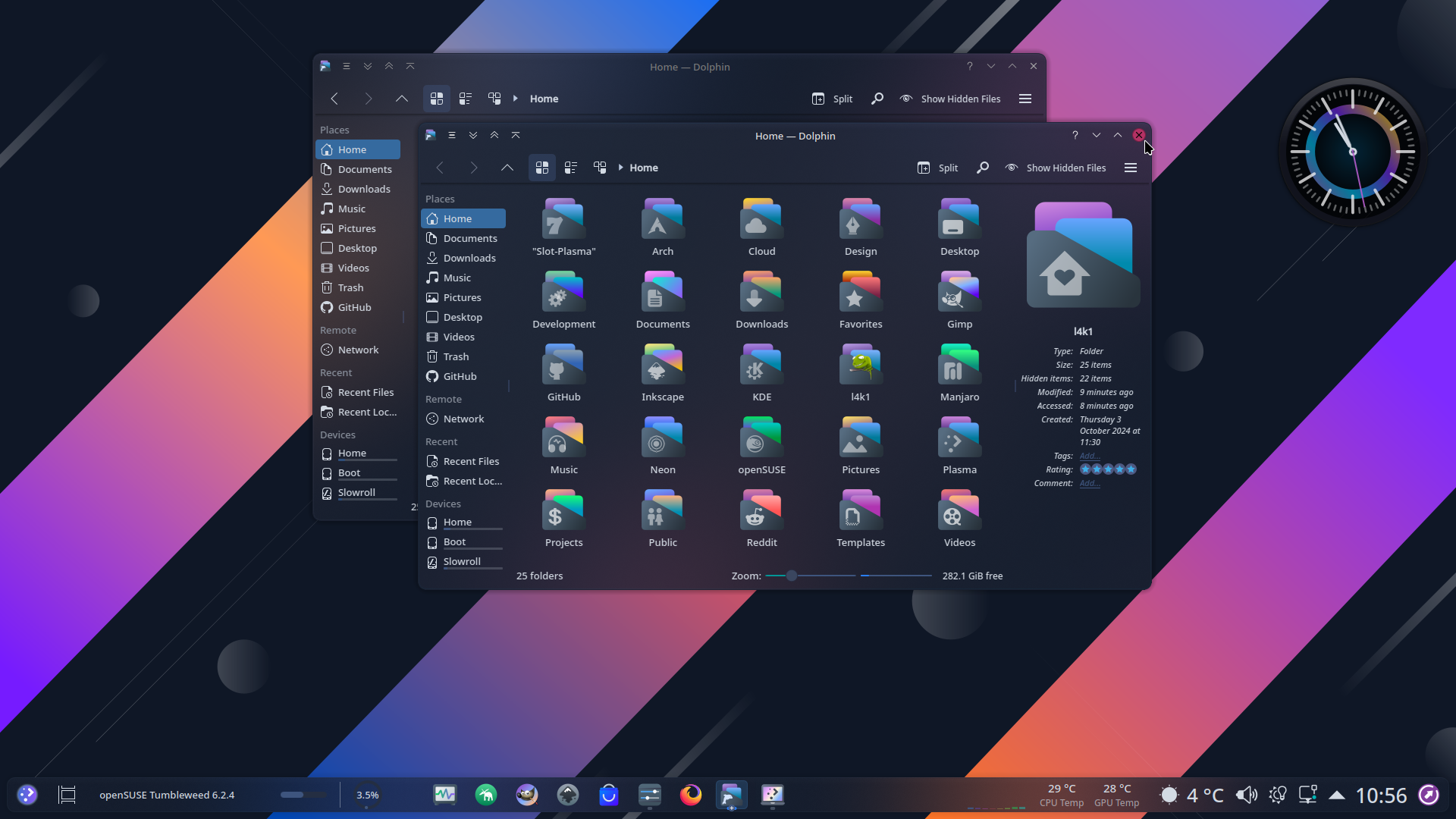Open the Projects folder
The height and width of the screenshot is (819, 1456).
pyautogui.click(x=563, y=519)
